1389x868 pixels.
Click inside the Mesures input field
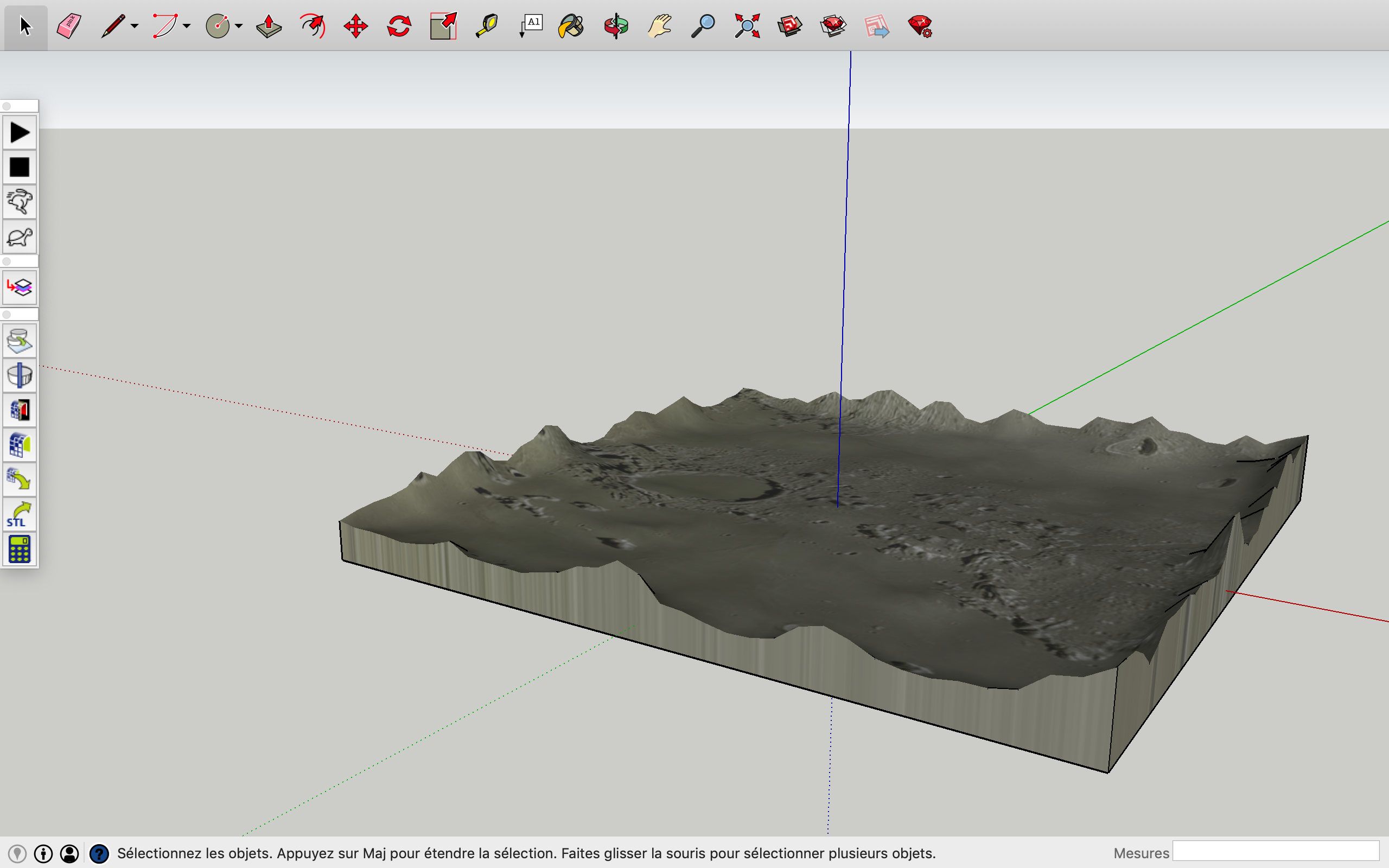pos(1277,852)
